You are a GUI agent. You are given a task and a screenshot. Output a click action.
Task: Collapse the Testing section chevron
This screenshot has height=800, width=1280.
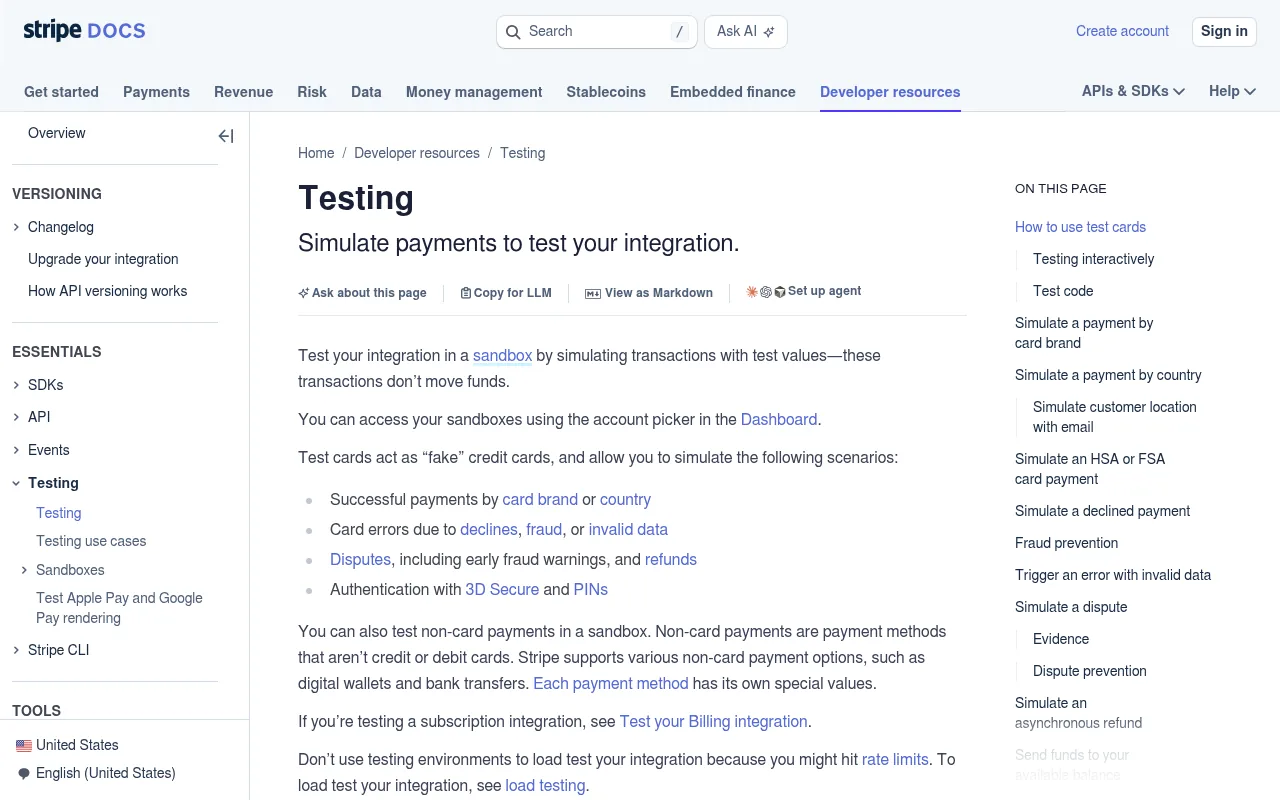[16, 483]
